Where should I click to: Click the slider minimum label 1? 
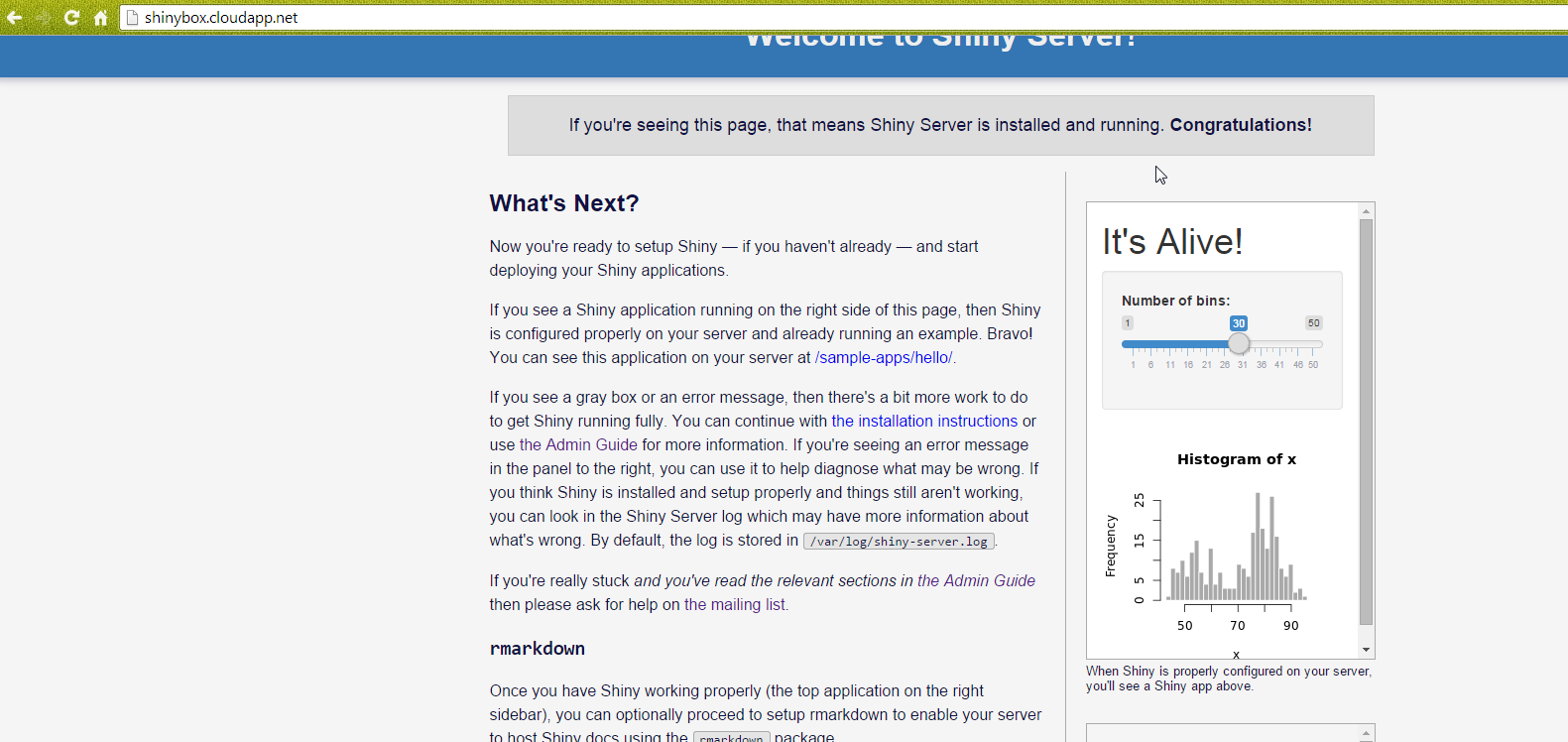pyautogui.click(x=1128, y=323)
